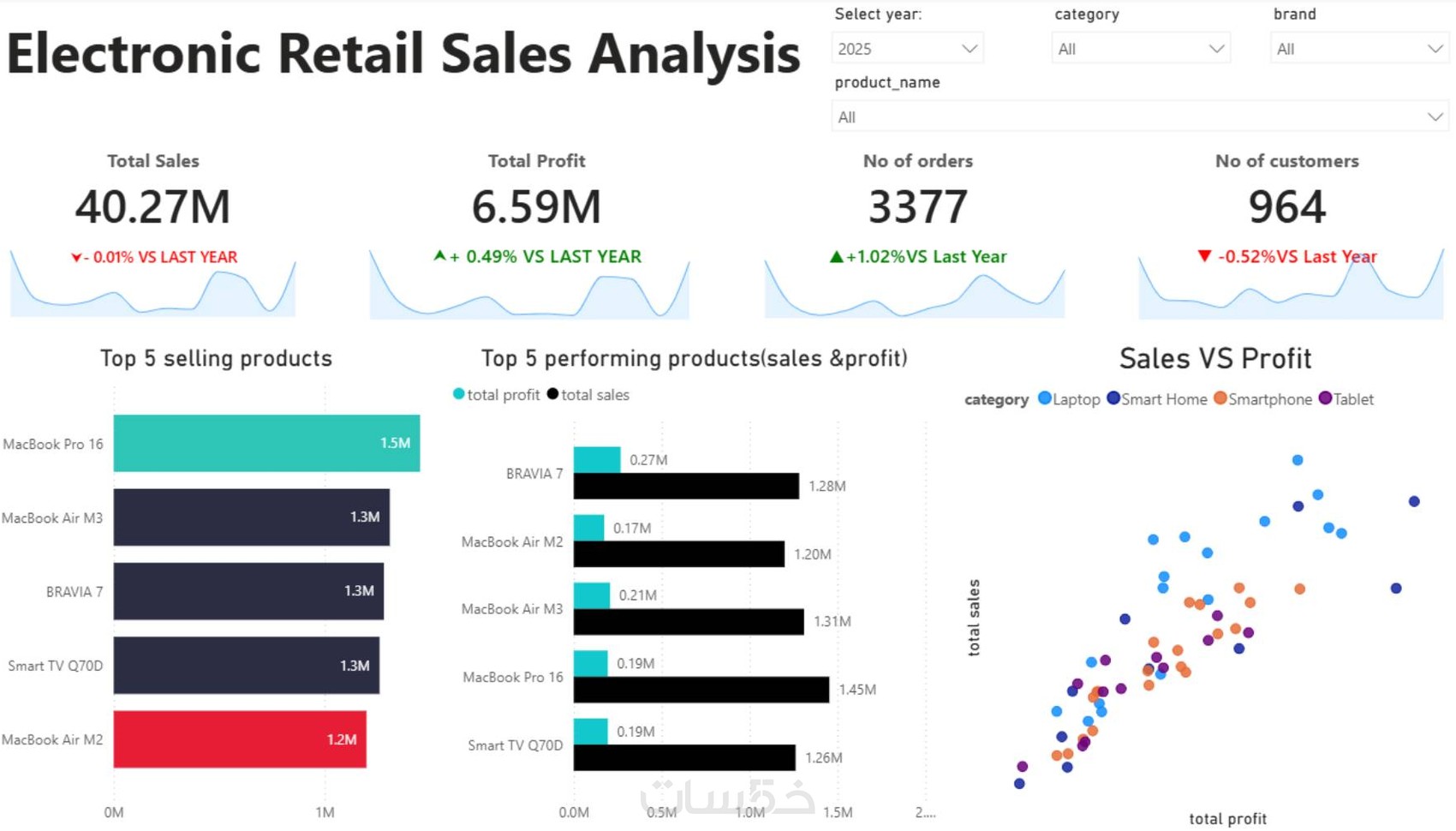Click the sparkline under Total Sales

click(152, 285)
